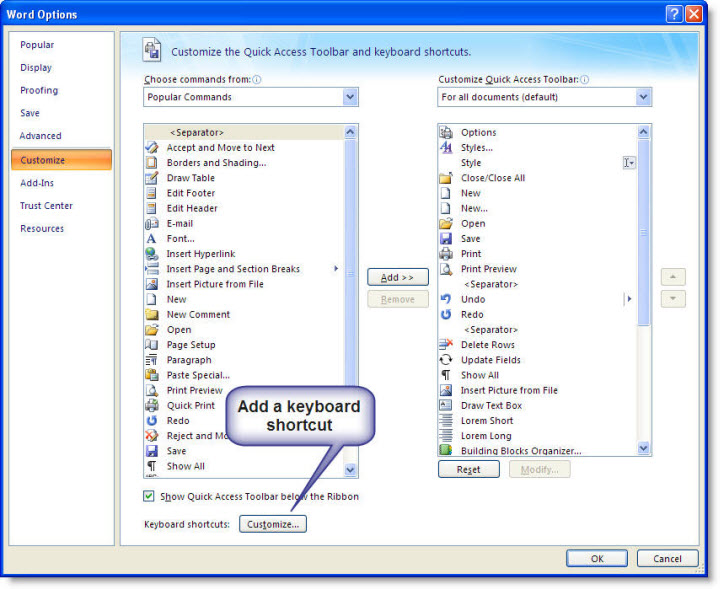Click the help question mark button

[674, 14]
